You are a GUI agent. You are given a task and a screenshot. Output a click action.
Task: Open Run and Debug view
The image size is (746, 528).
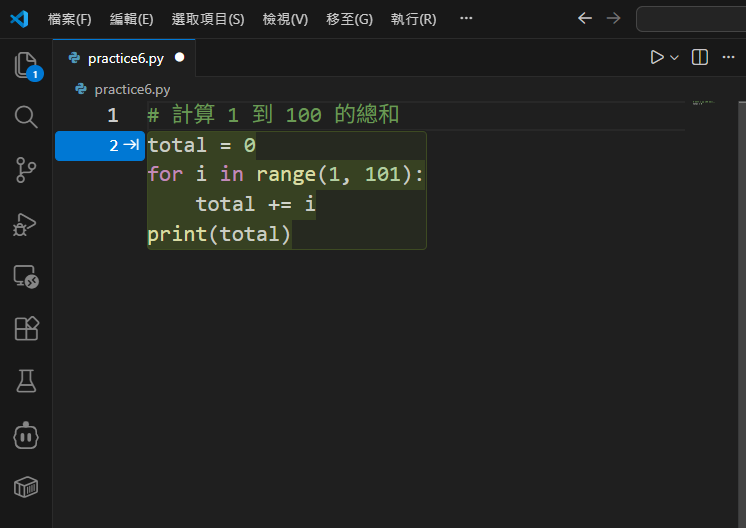[x=26, y=223]
